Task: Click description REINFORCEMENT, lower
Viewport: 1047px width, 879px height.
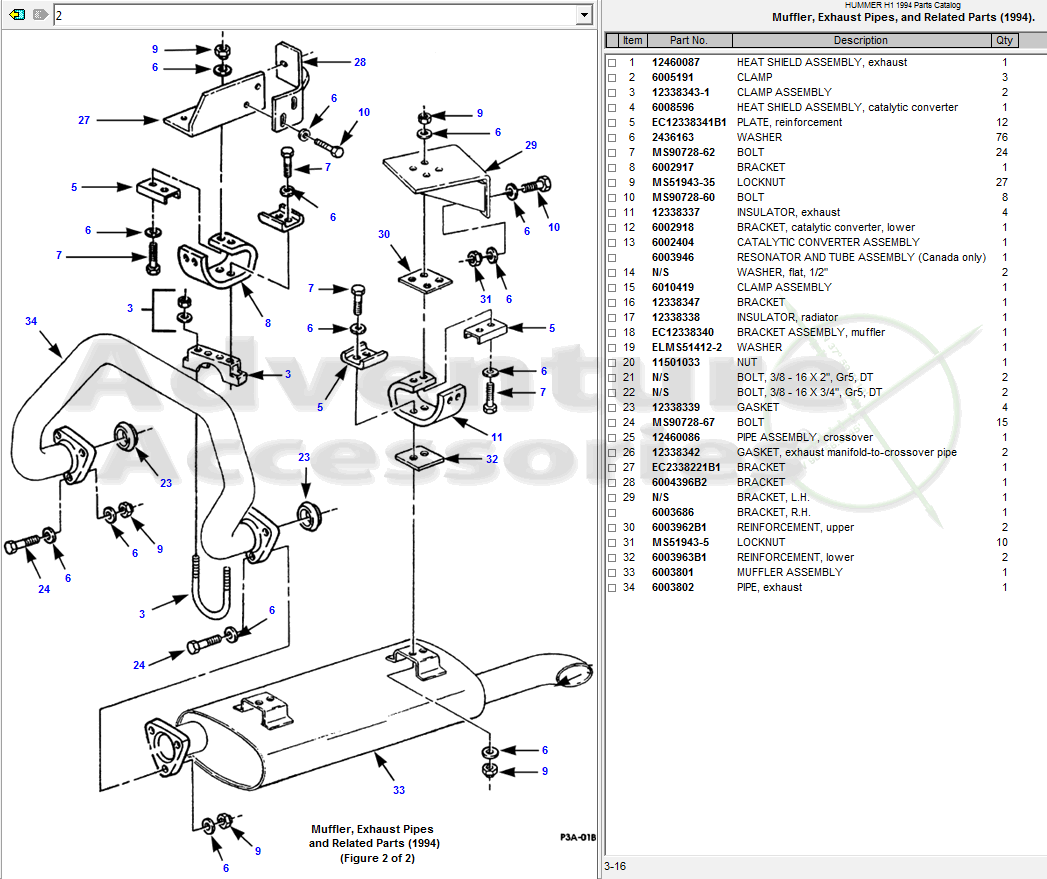Action: [795, 557]
